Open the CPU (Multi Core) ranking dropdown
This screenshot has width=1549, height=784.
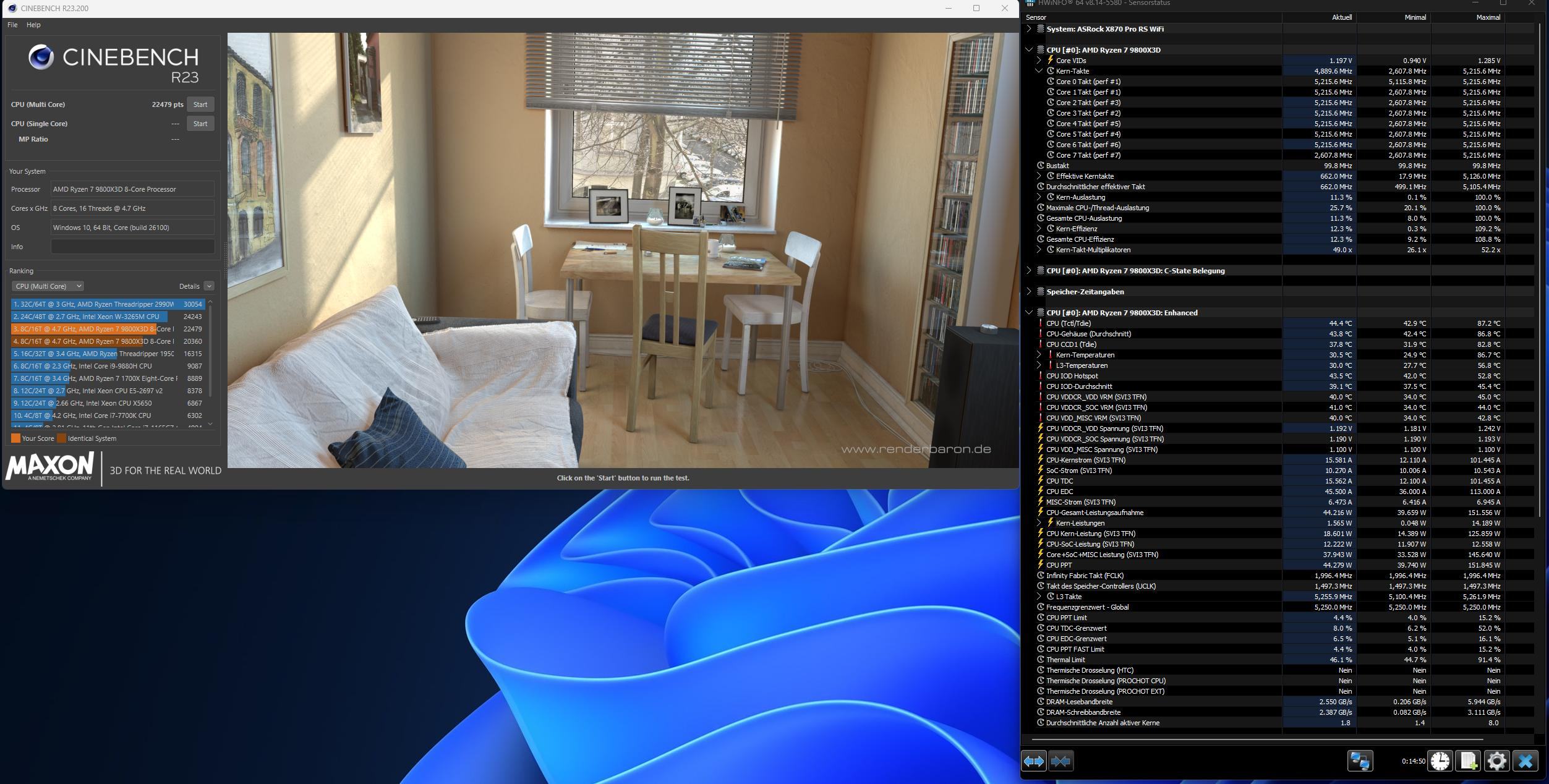click(48, 286)
